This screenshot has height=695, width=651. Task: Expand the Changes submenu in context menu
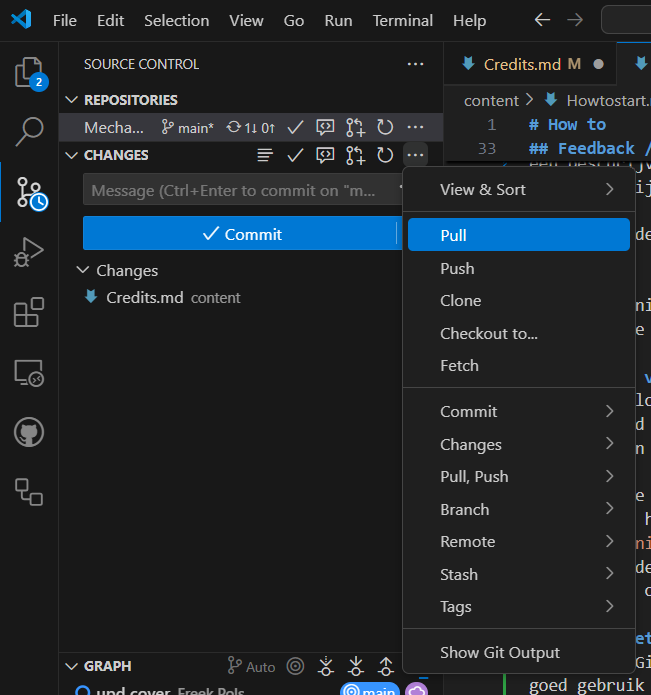[x=519, y=444]
